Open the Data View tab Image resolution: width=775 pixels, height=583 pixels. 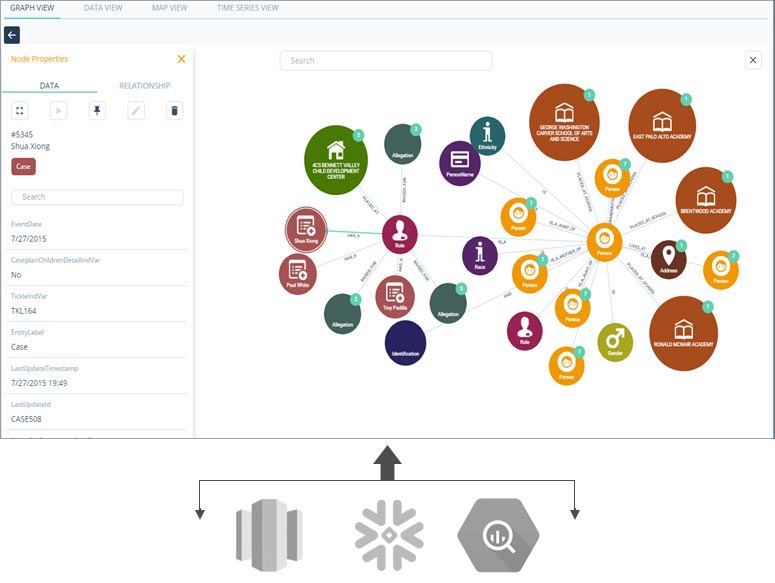pyautogui.click(x=103, y=8)
